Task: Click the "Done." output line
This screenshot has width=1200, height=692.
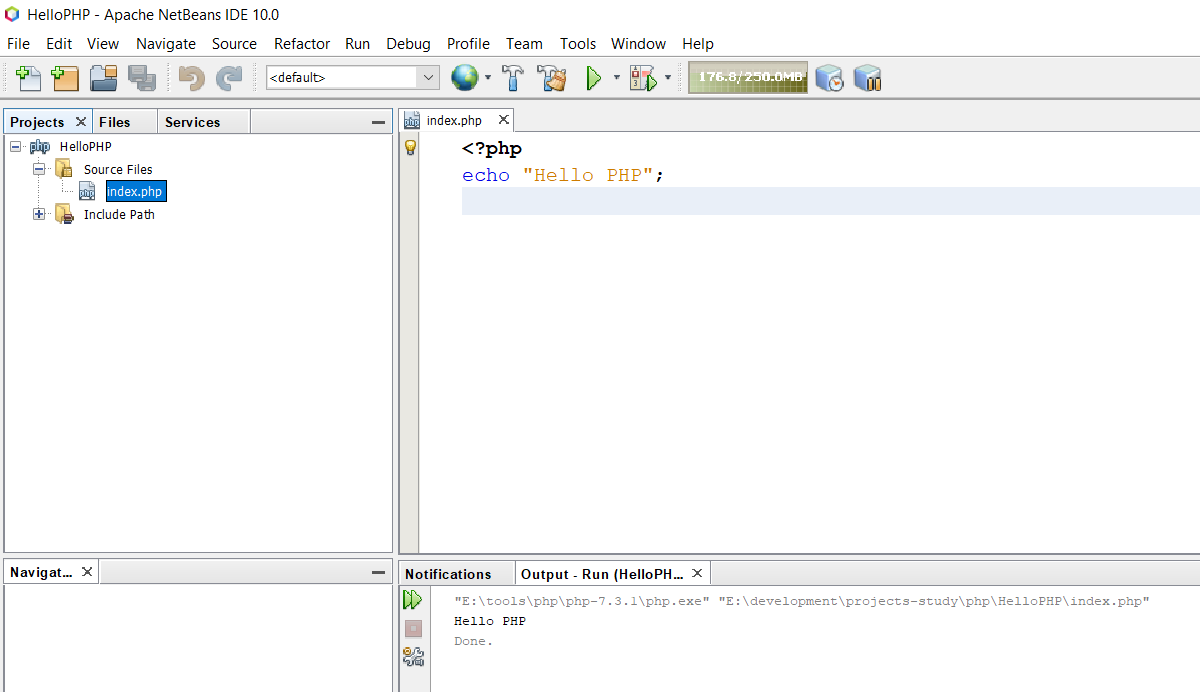Action: (x=473, y=641)
